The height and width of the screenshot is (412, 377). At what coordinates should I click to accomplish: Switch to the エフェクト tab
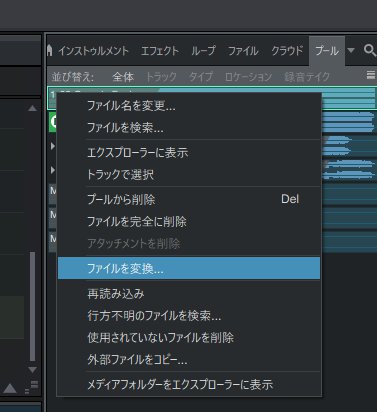click(160, 51)
